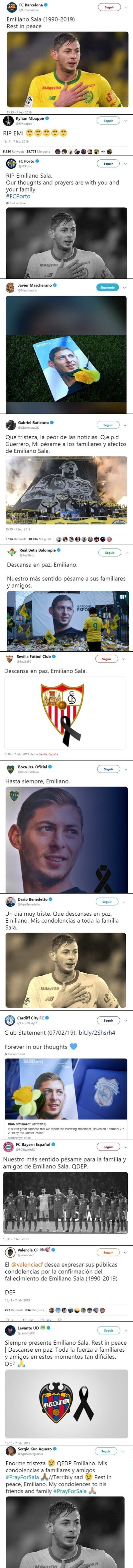Click Sevilla, España location link
133x1568 pixels.
pyautogui.click(x=48, y=754)
